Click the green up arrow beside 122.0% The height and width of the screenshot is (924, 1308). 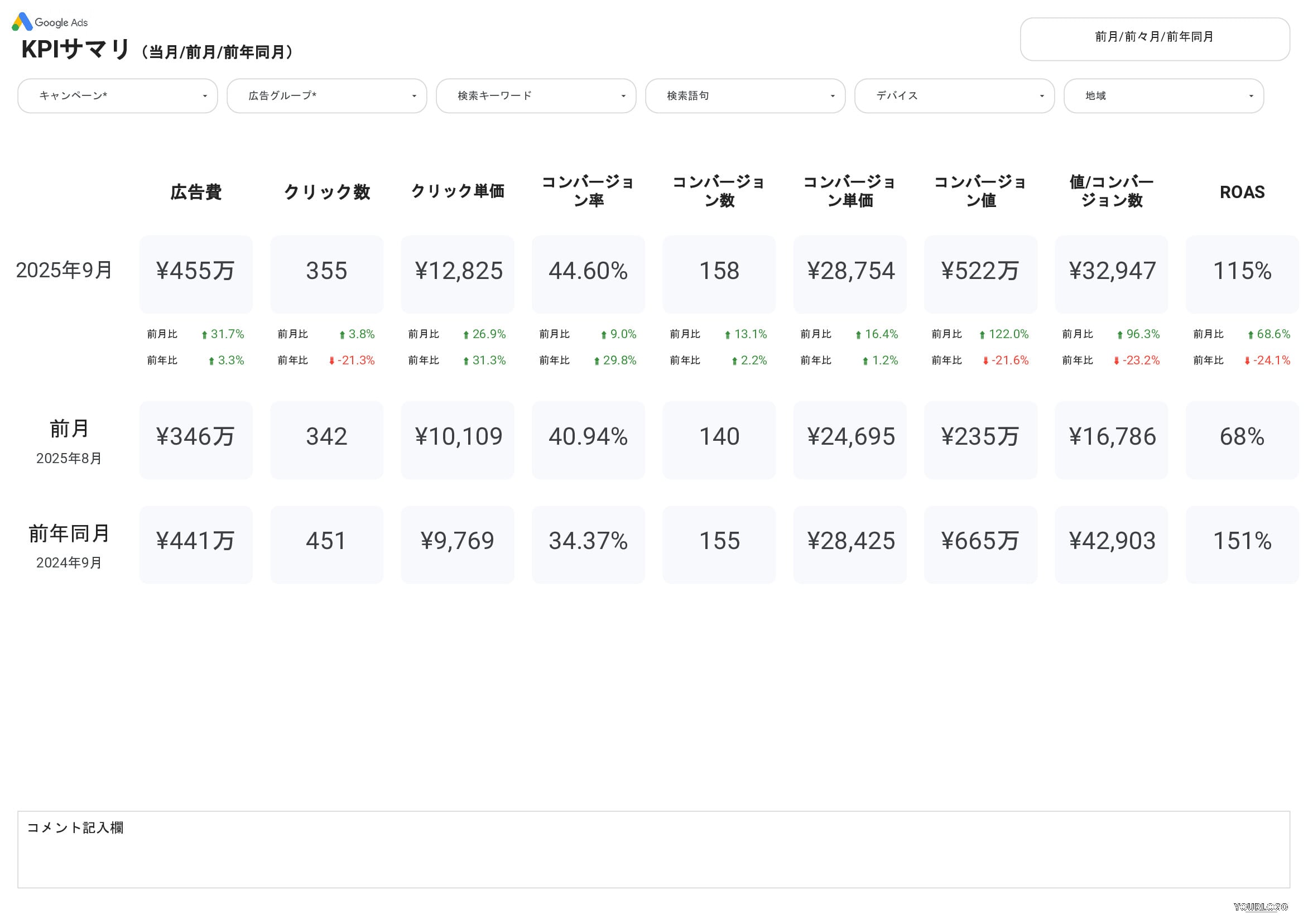(982, 335)
